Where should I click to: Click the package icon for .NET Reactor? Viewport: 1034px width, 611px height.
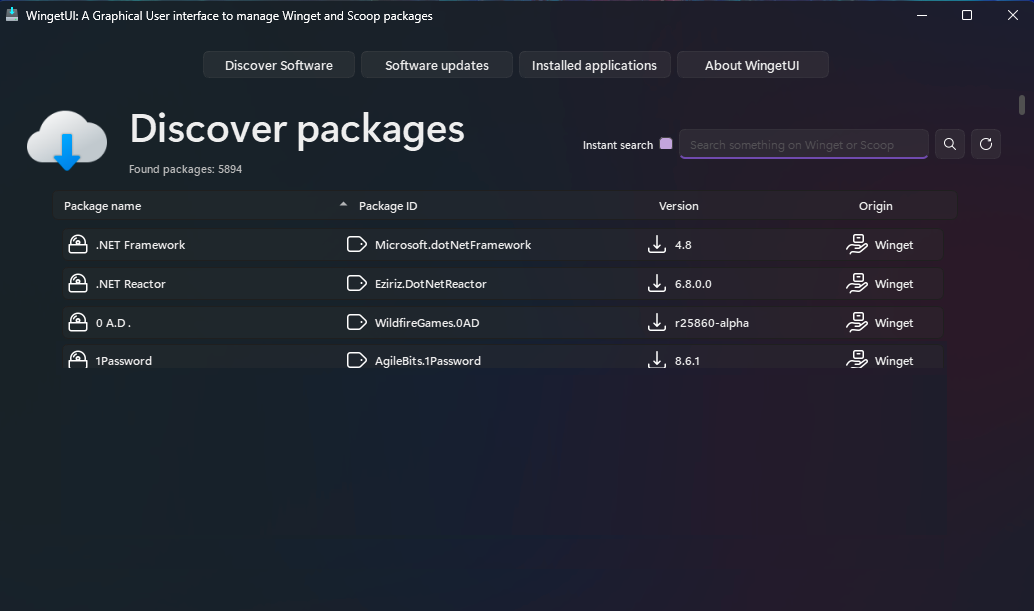coord(78,283)
